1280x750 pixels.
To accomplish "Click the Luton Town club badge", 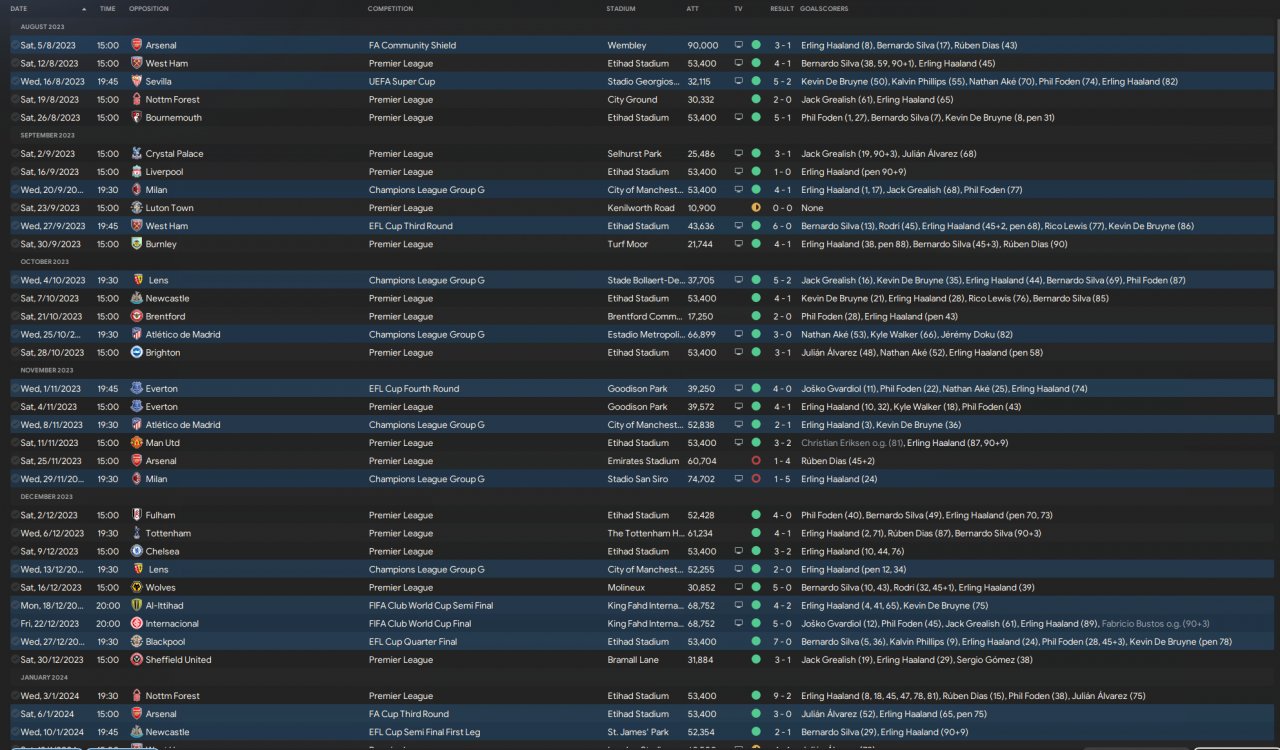I will (137, 208).
